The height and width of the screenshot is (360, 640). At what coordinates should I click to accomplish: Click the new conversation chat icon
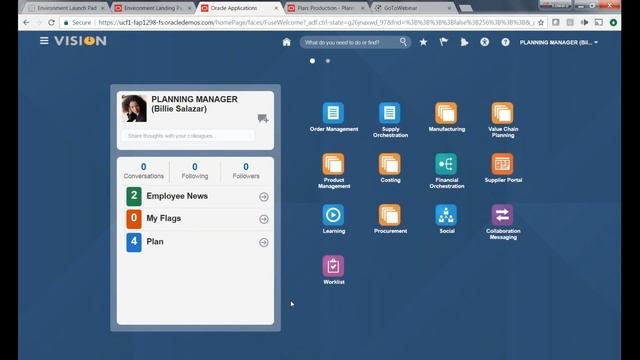point(263,119)
